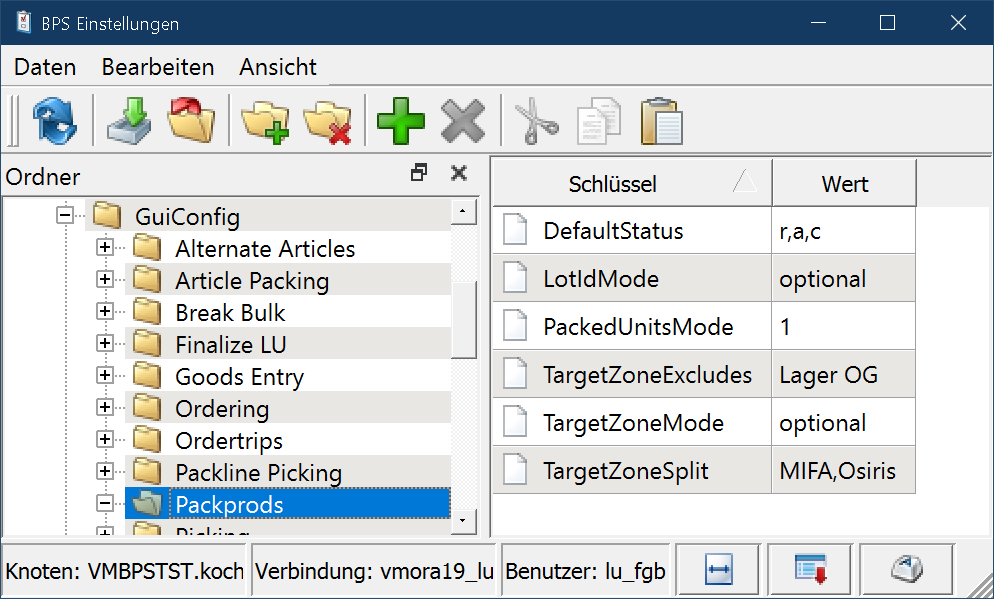Open the Ansicht menu
Viewport: 994px width, 599px height.
[278, 67]
